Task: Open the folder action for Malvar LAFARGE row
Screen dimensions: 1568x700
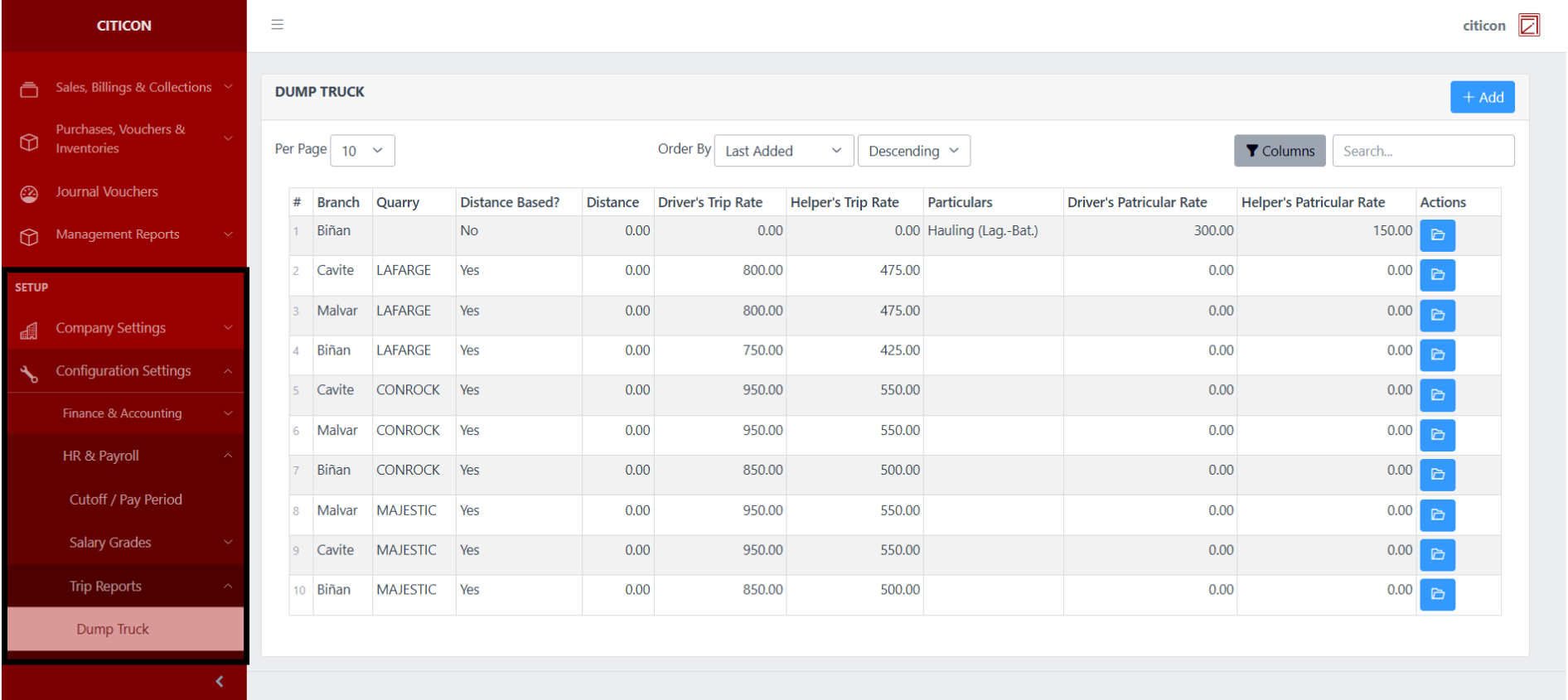Action: [x=1437, y=316]
